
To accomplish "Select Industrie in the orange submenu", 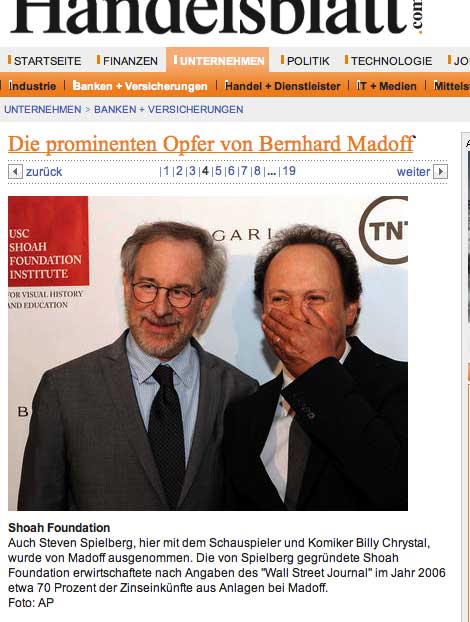I will [x=32, y=86].
